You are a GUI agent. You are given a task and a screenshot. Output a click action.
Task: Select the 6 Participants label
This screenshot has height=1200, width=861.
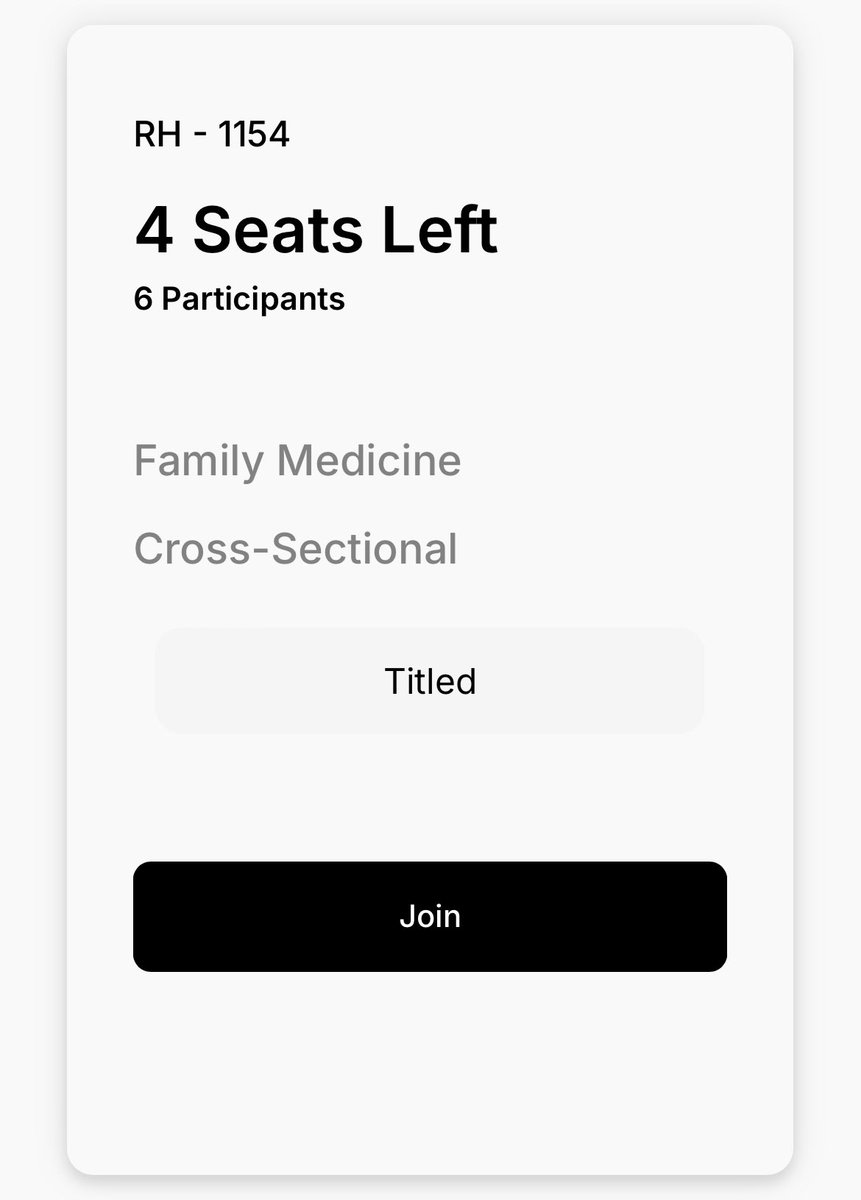tap(239, 298)
